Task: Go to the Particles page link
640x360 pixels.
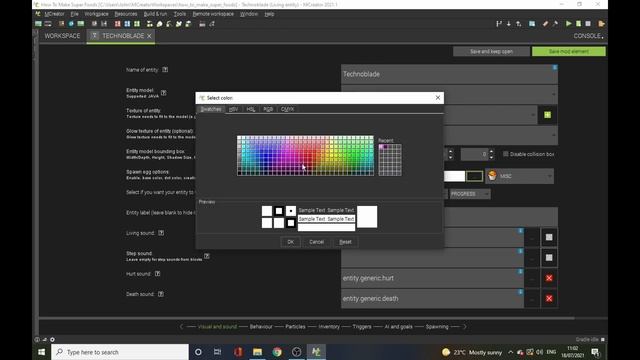Action: pyautogui.click(x=295, y=327)
